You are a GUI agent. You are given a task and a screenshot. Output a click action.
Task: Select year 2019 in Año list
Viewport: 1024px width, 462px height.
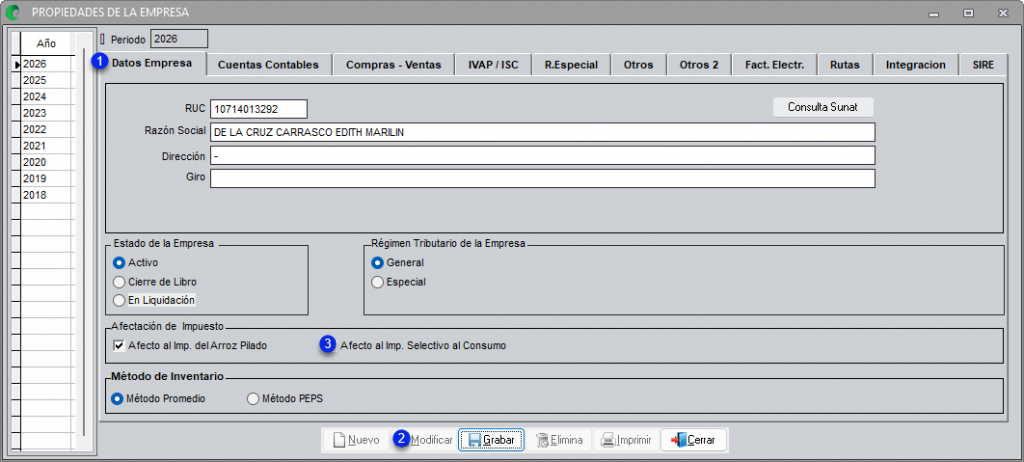click(x=47, y=178)
